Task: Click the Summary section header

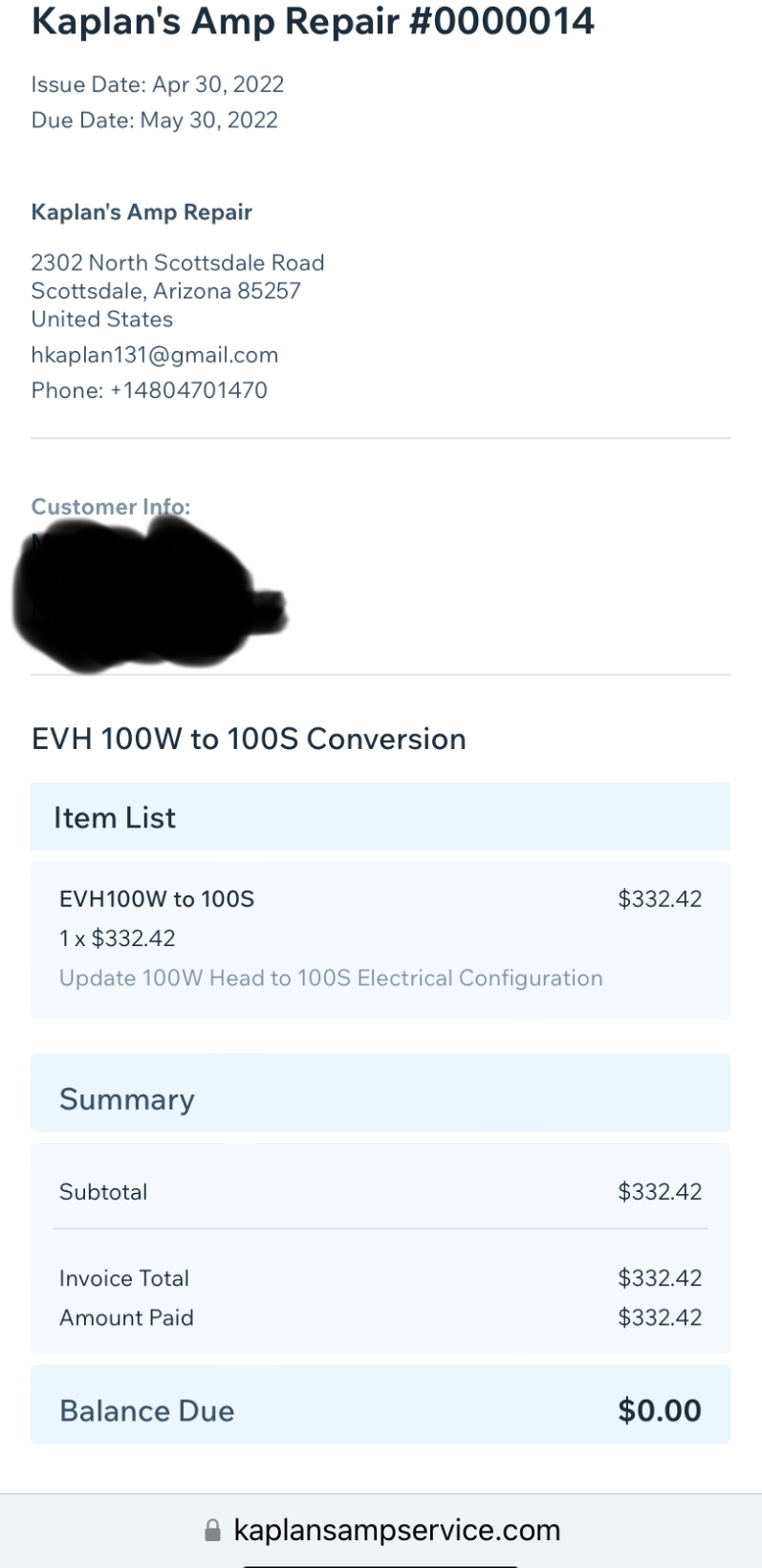Action: click(x=127, y=1099)
